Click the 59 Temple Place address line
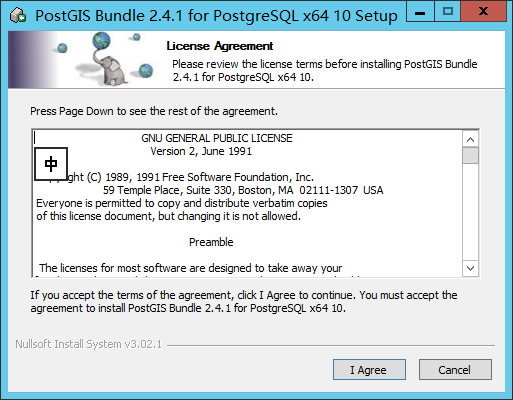 tap(243, 190)
